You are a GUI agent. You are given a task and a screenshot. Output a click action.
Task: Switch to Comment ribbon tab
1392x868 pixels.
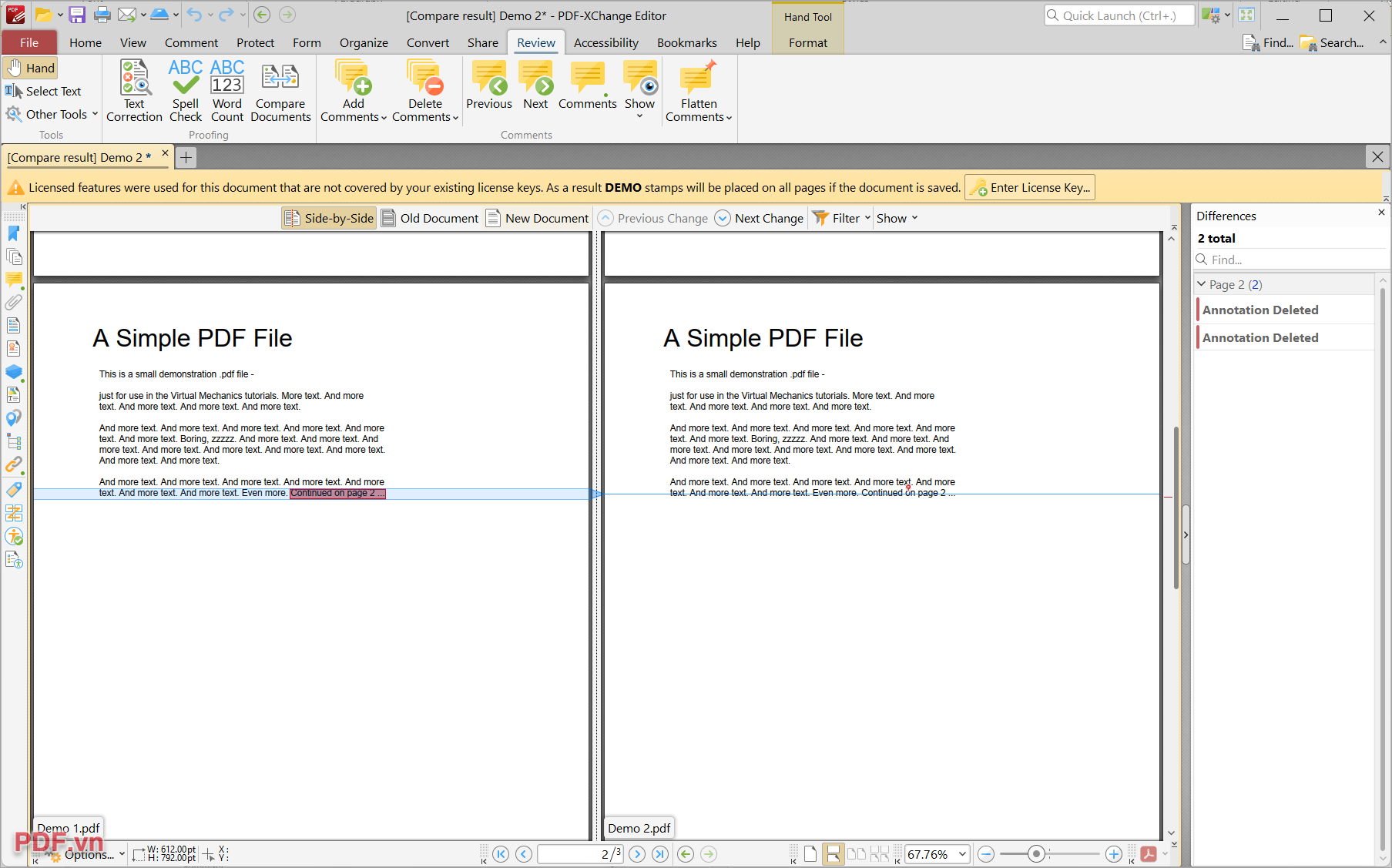(191, 42)
